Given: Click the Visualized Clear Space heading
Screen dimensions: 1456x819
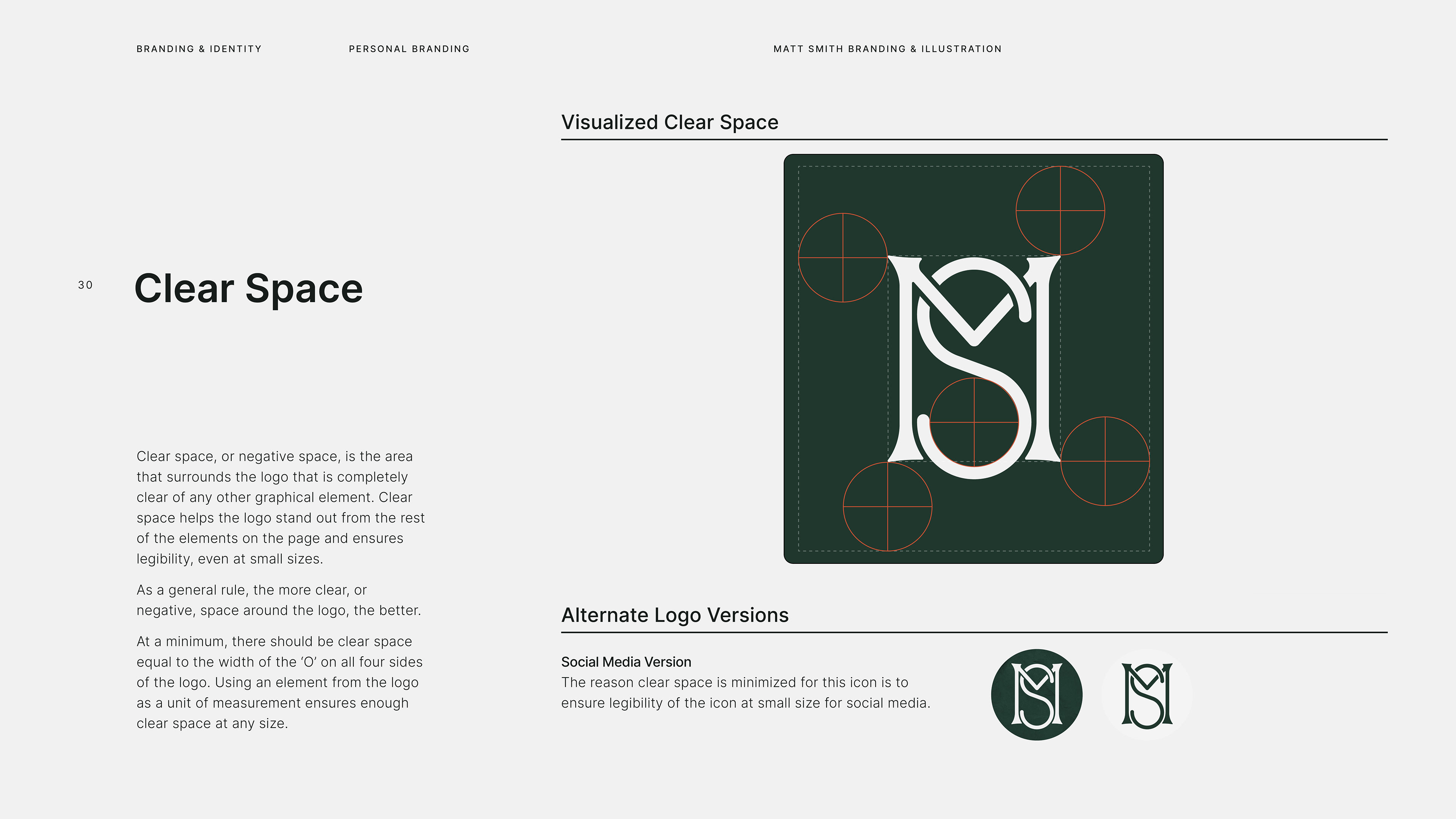Looking at the screenshot, I should coord(670,122).
